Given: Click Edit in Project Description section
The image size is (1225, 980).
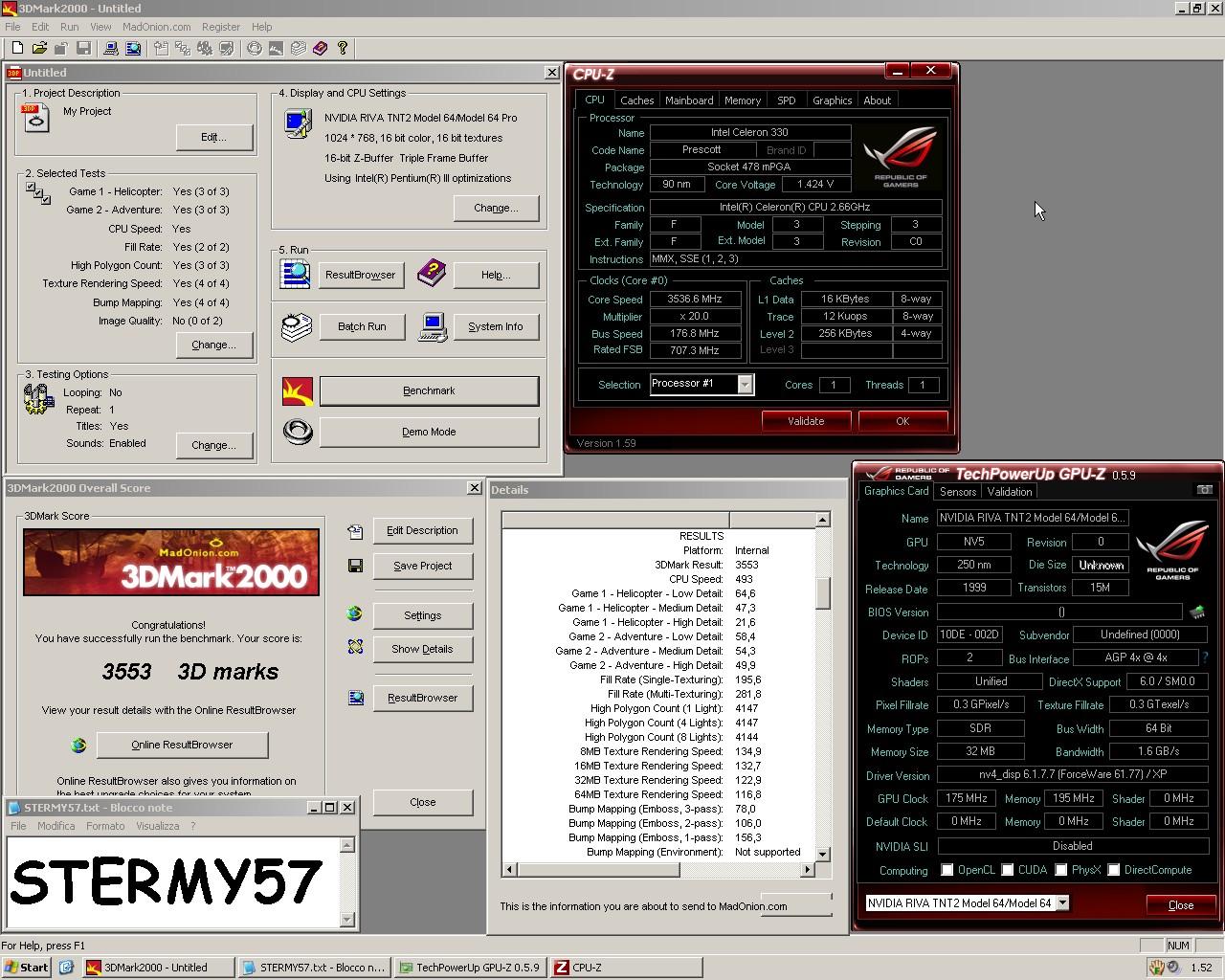Looking at the screenshot, I should [x=213, y=137].
